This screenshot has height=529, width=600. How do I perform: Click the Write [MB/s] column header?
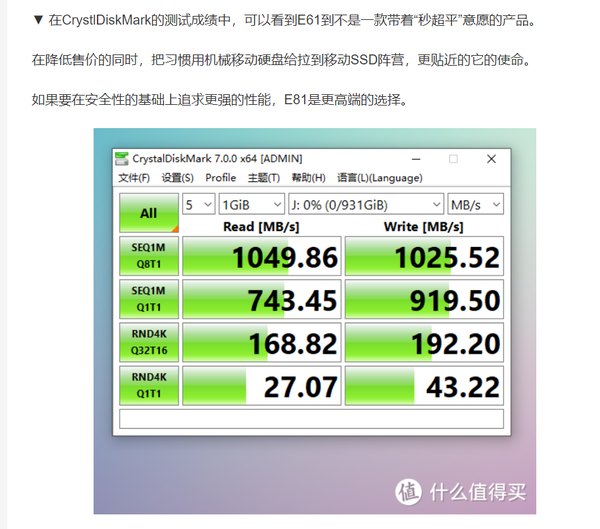(x=424, y=227)
